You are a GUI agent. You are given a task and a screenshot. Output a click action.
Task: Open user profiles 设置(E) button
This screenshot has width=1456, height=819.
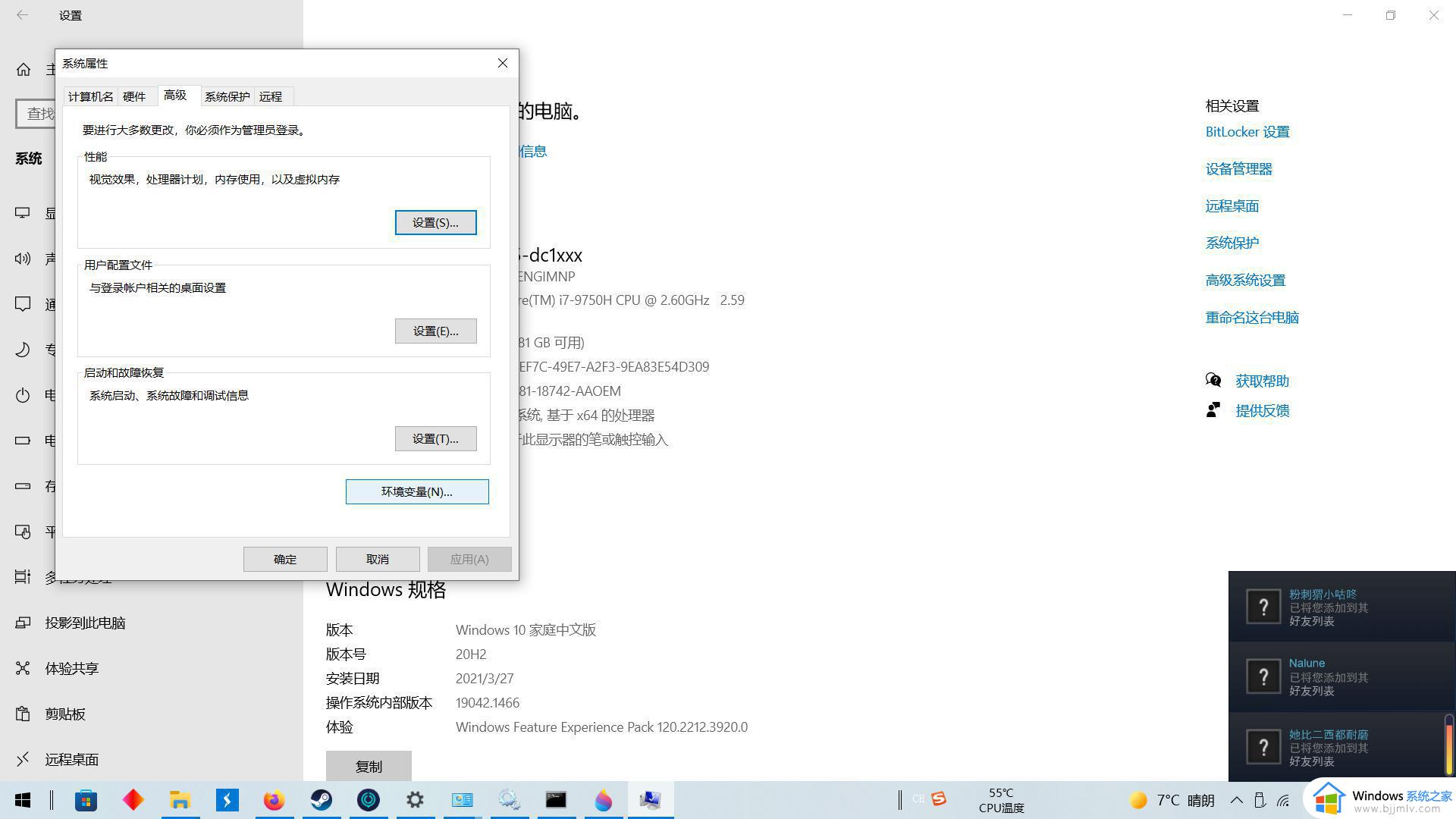(x=435, y=331)
